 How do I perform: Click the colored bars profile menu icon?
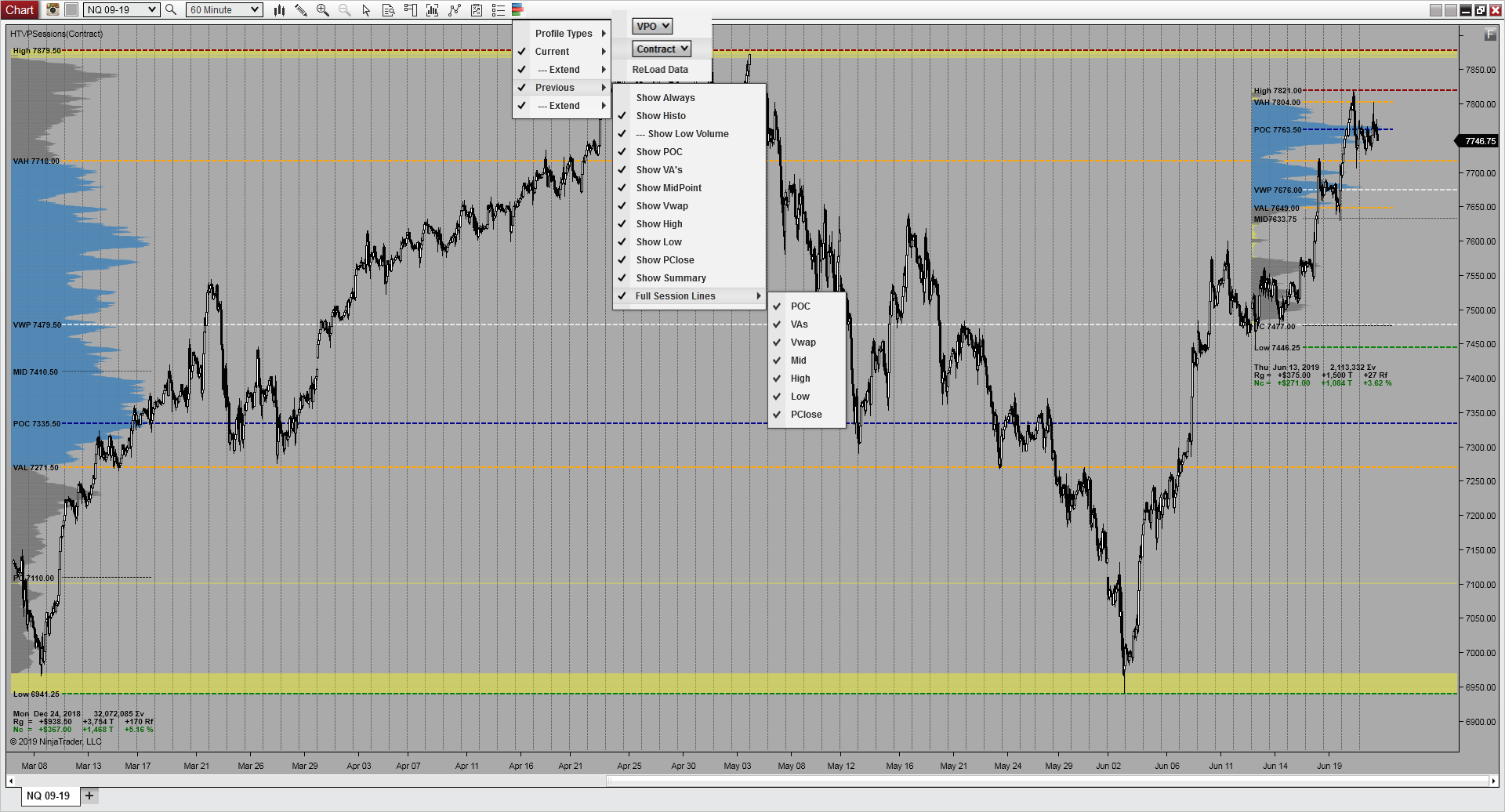517,9
